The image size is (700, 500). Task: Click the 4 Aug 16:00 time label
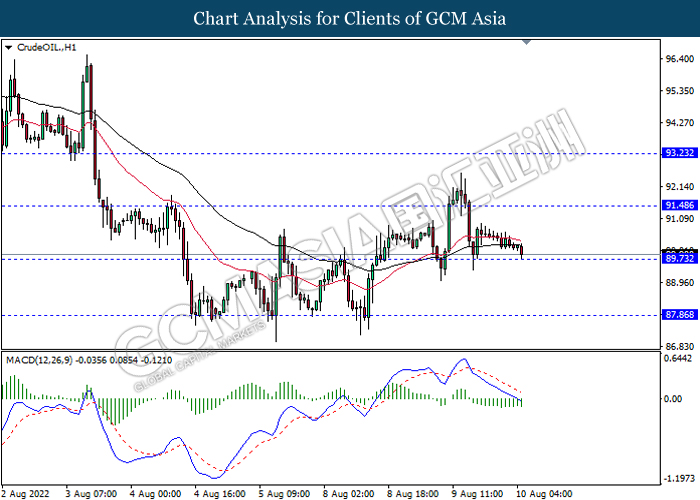pyautogui.click(x=220, y=494)
